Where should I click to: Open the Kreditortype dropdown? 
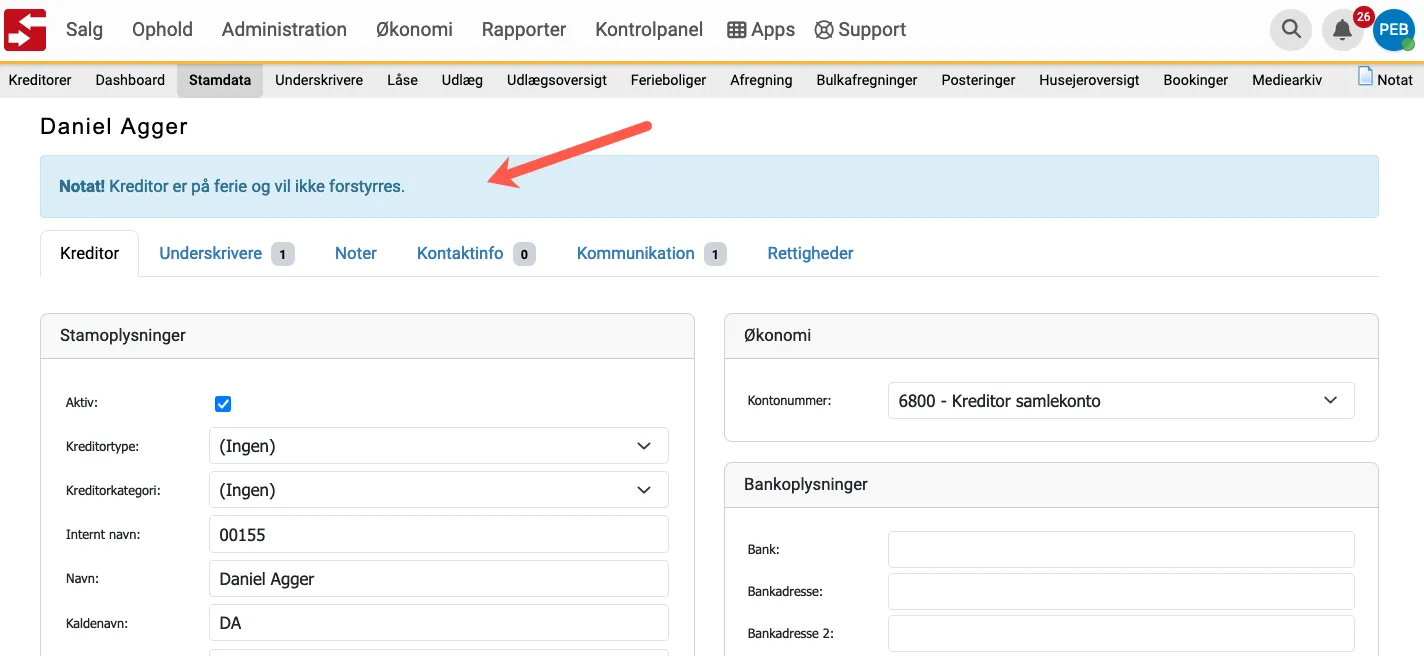point(438,445)
